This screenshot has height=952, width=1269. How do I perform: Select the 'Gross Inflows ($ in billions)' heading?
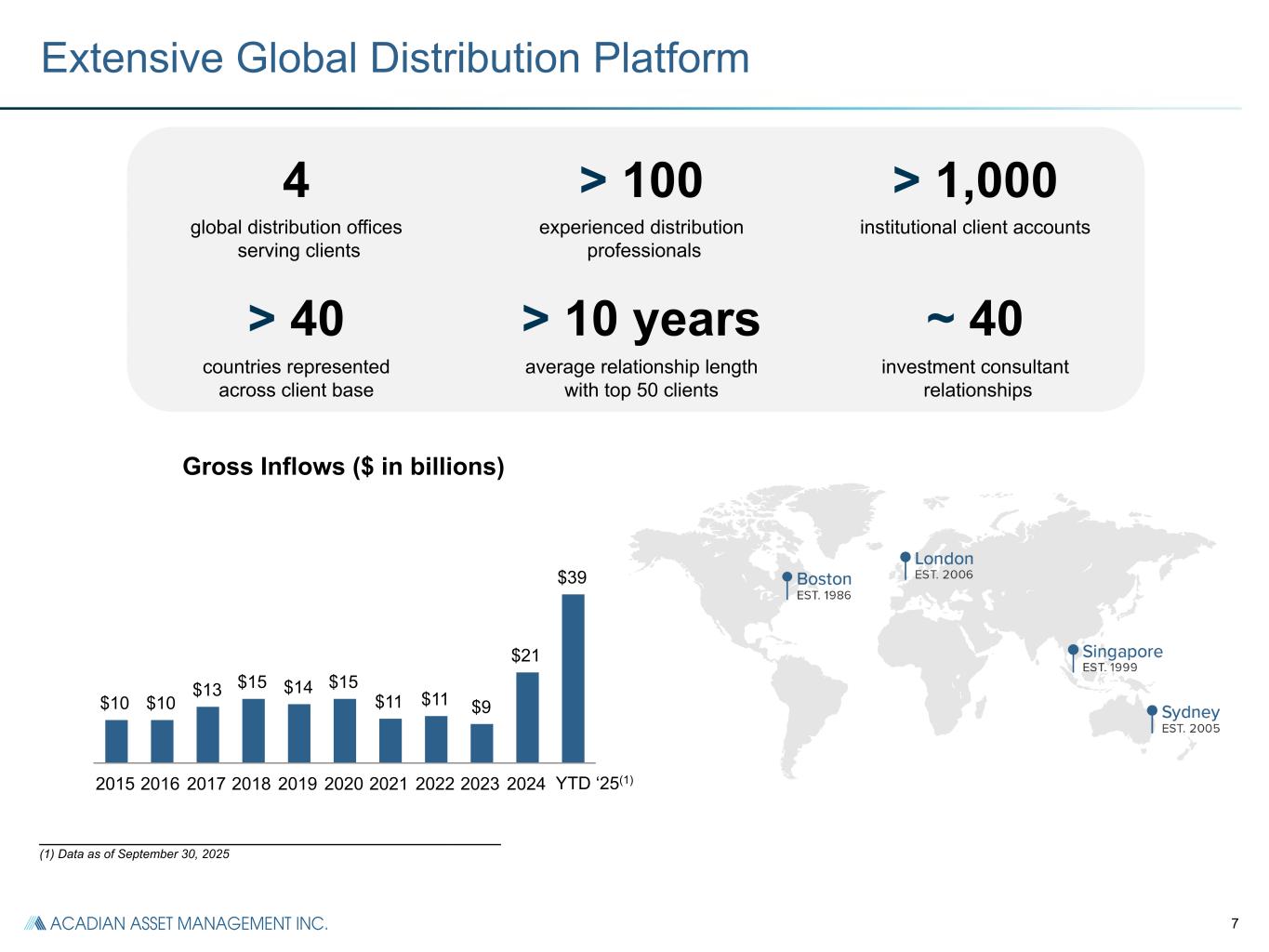pyautogui.click(x=343, y=467)
